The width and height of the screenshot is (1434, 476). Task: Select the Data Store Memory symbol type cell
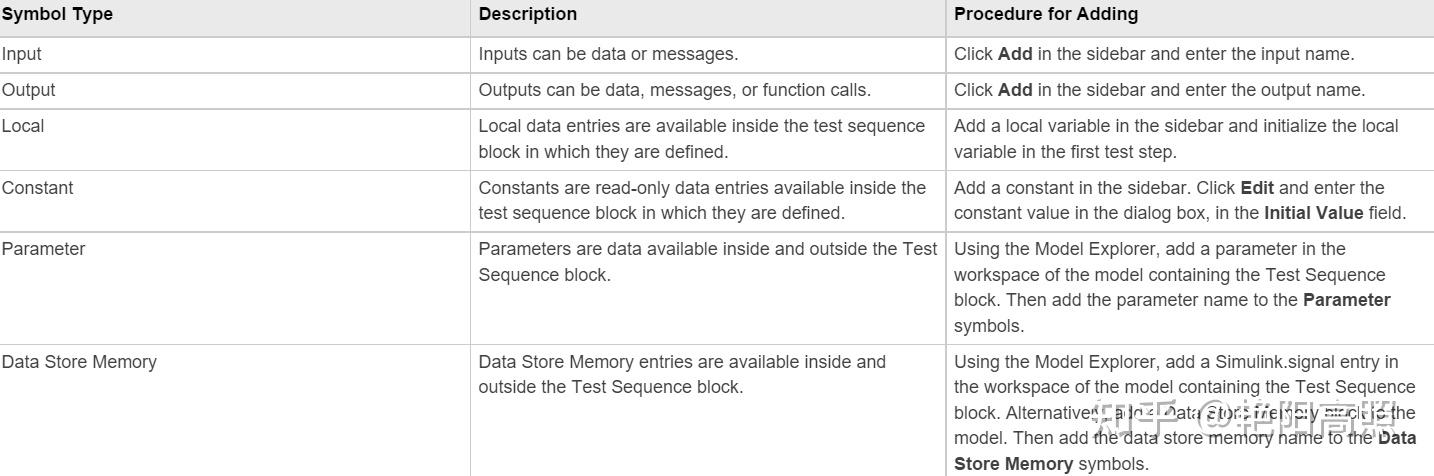point(79,362)
